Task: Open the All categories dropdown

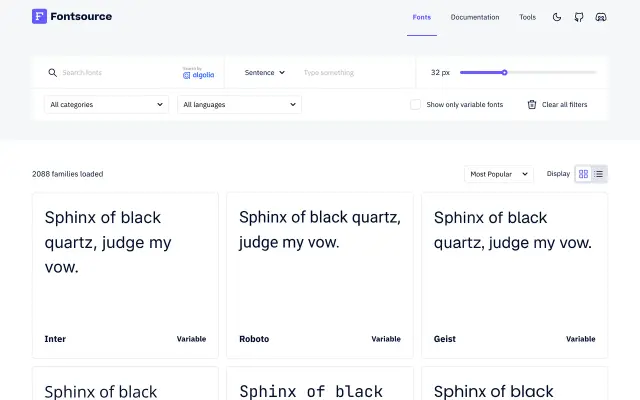Action: pyautogui.click(x=107, y=104)
